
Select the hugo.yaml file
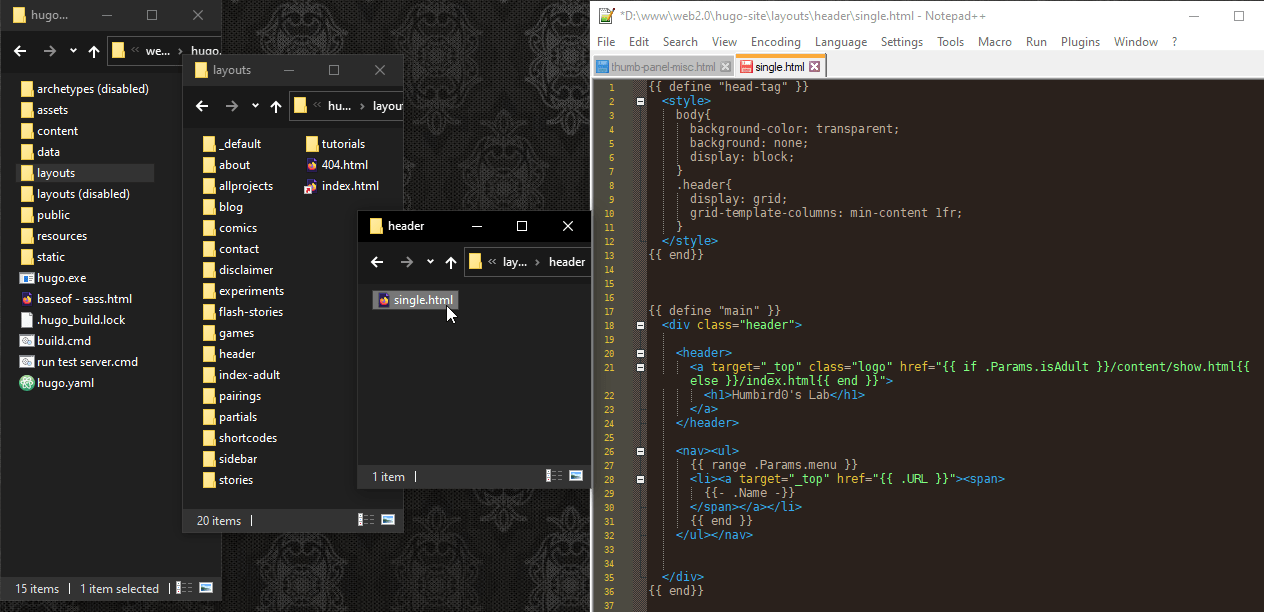point(64,383)
